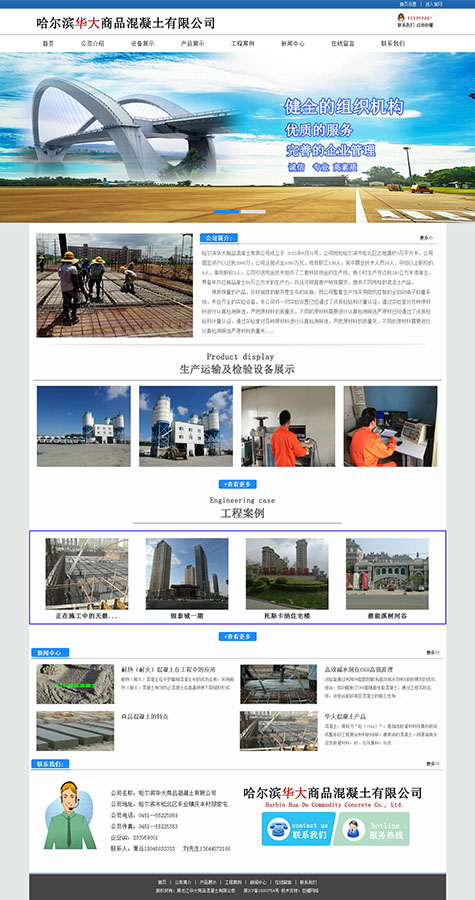Open 设备展示 in the navigation bar
475x900 pixels.
pos(142,43)
